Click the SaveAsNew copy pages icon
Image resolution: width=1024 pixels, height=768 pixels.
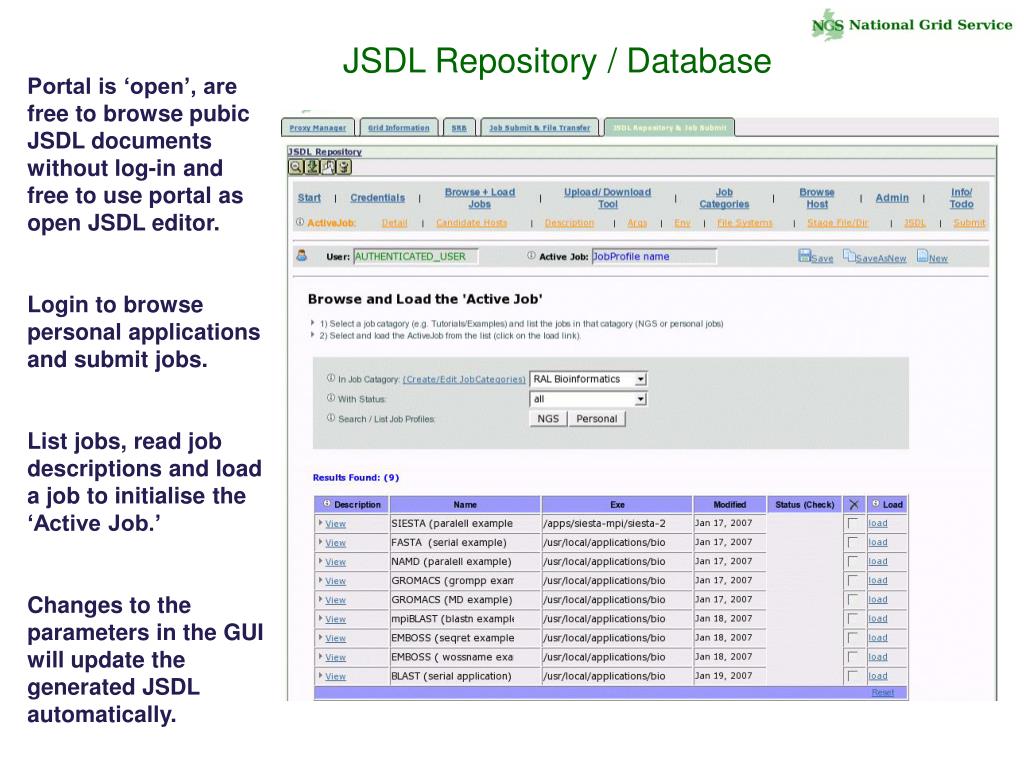(848, 255)
